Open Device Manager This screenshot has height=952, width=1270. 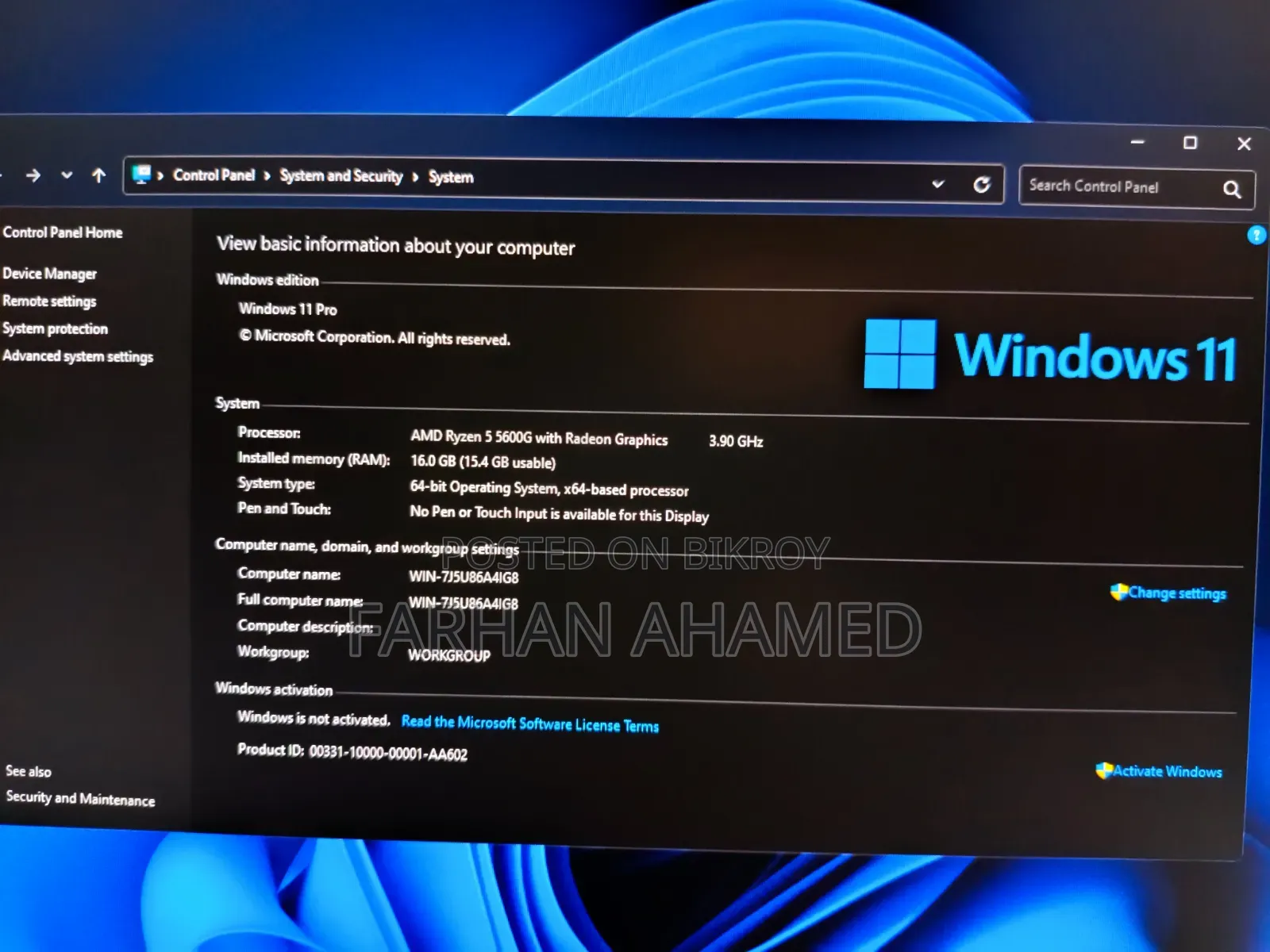click(x=49, y=274)
